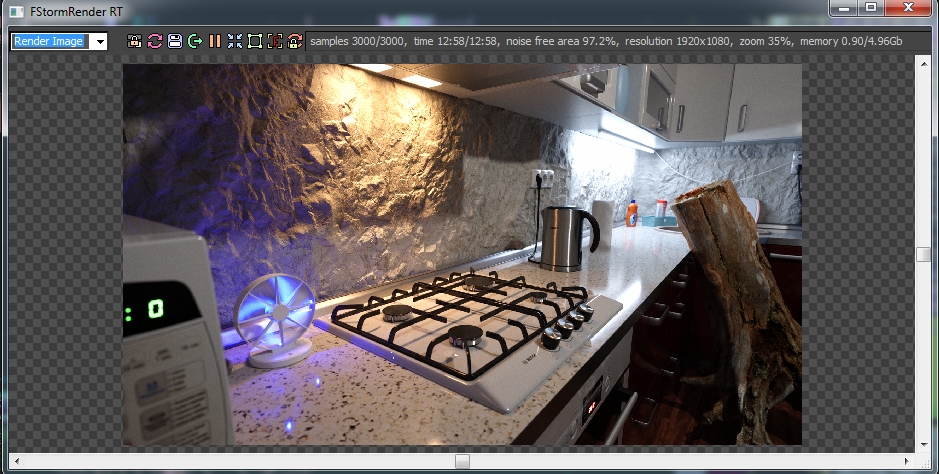Maximize the FStormRender RT window
This screenshot has width=939, height=474.
(x=871, y=8)
